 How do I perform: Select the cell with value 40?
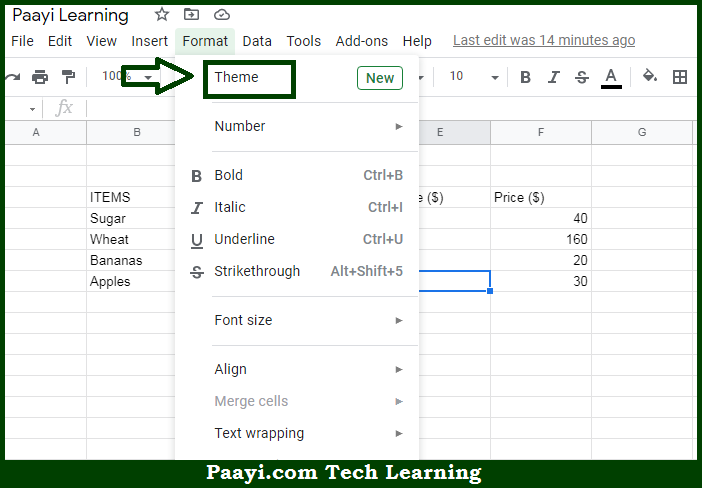(x=541, y=218)
